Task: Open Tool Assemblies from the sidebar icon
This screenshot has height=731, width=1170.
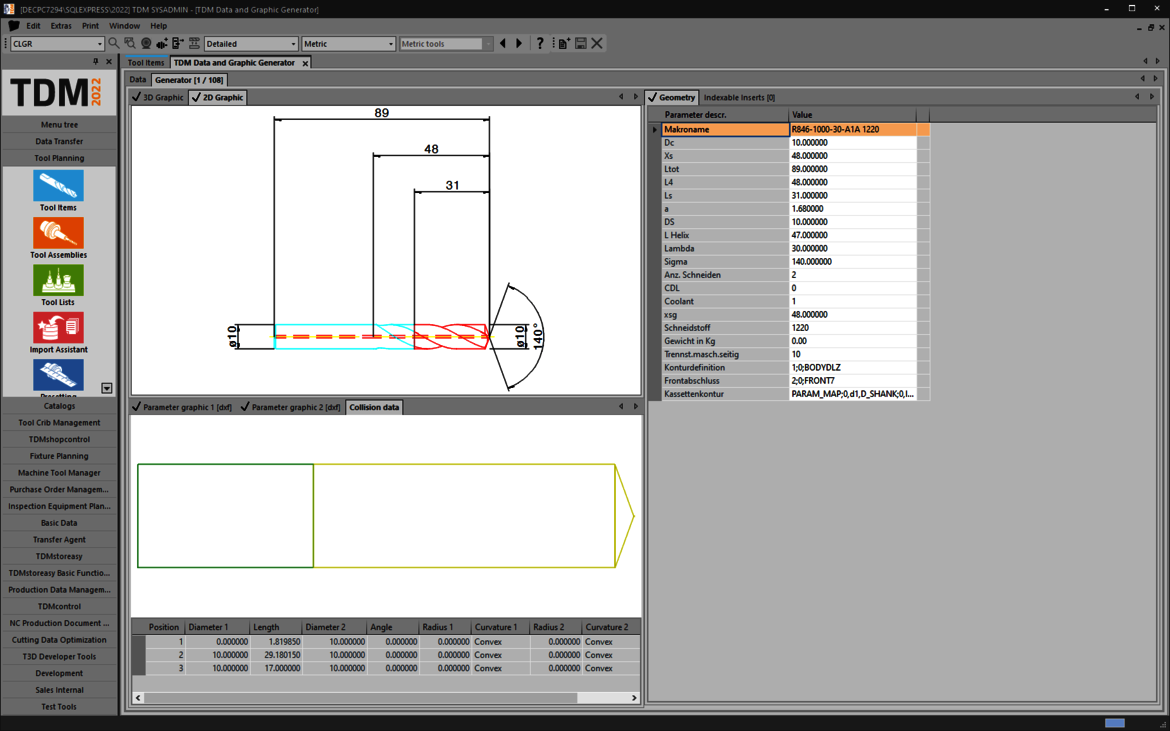Action: pyautogui.click(x=58, y=233)
